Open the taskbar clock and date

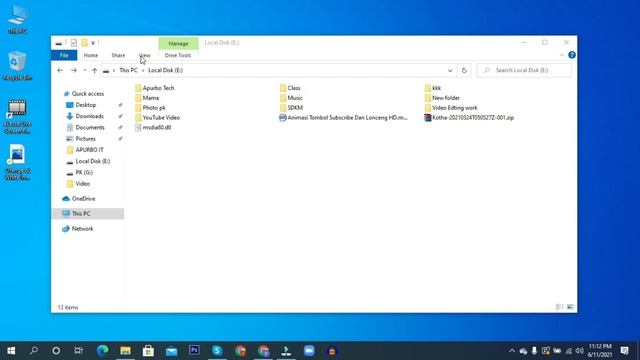600,351
